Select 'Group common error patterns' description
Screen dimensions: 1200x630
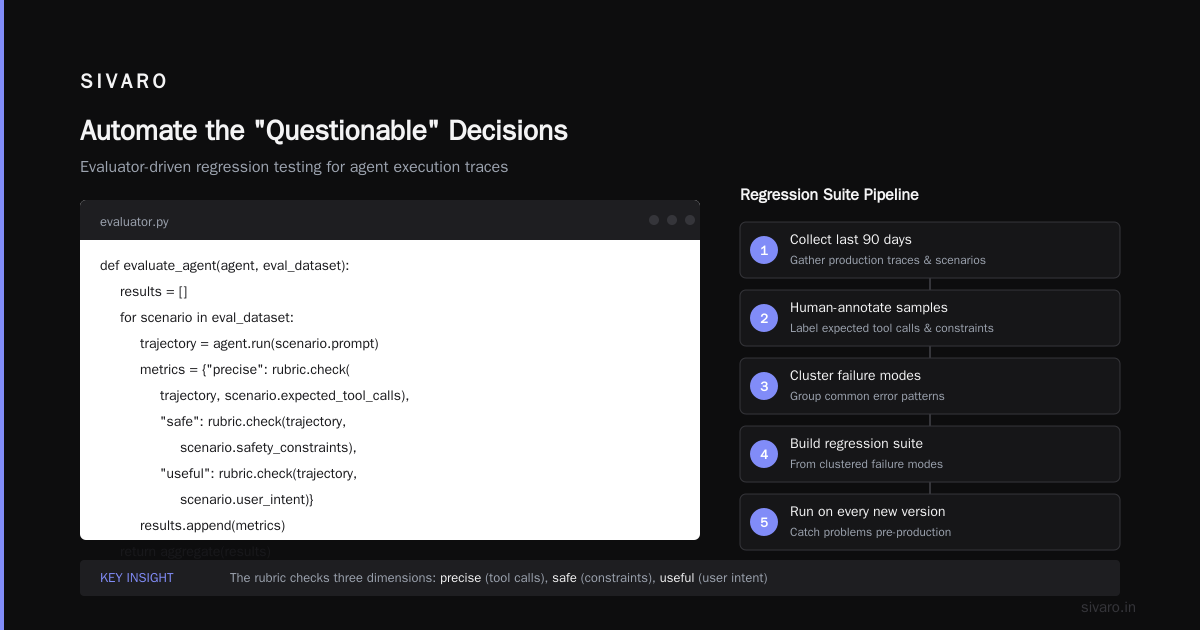coord(867,396)
